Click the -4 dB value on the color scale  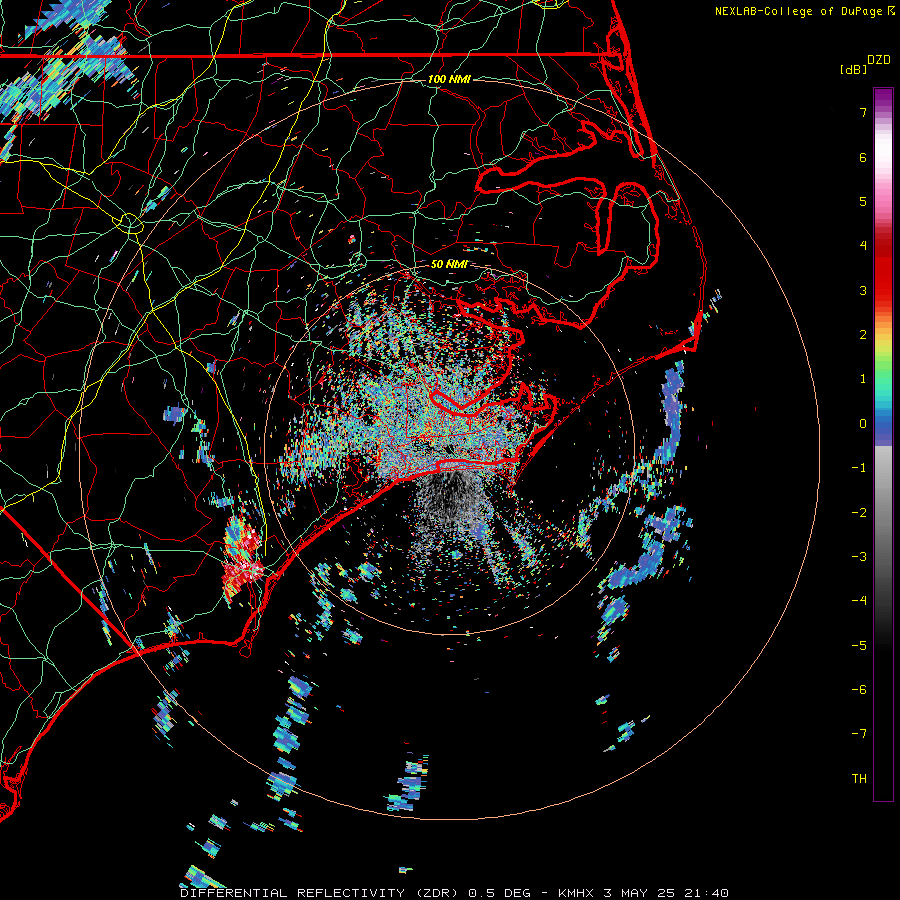859,601
